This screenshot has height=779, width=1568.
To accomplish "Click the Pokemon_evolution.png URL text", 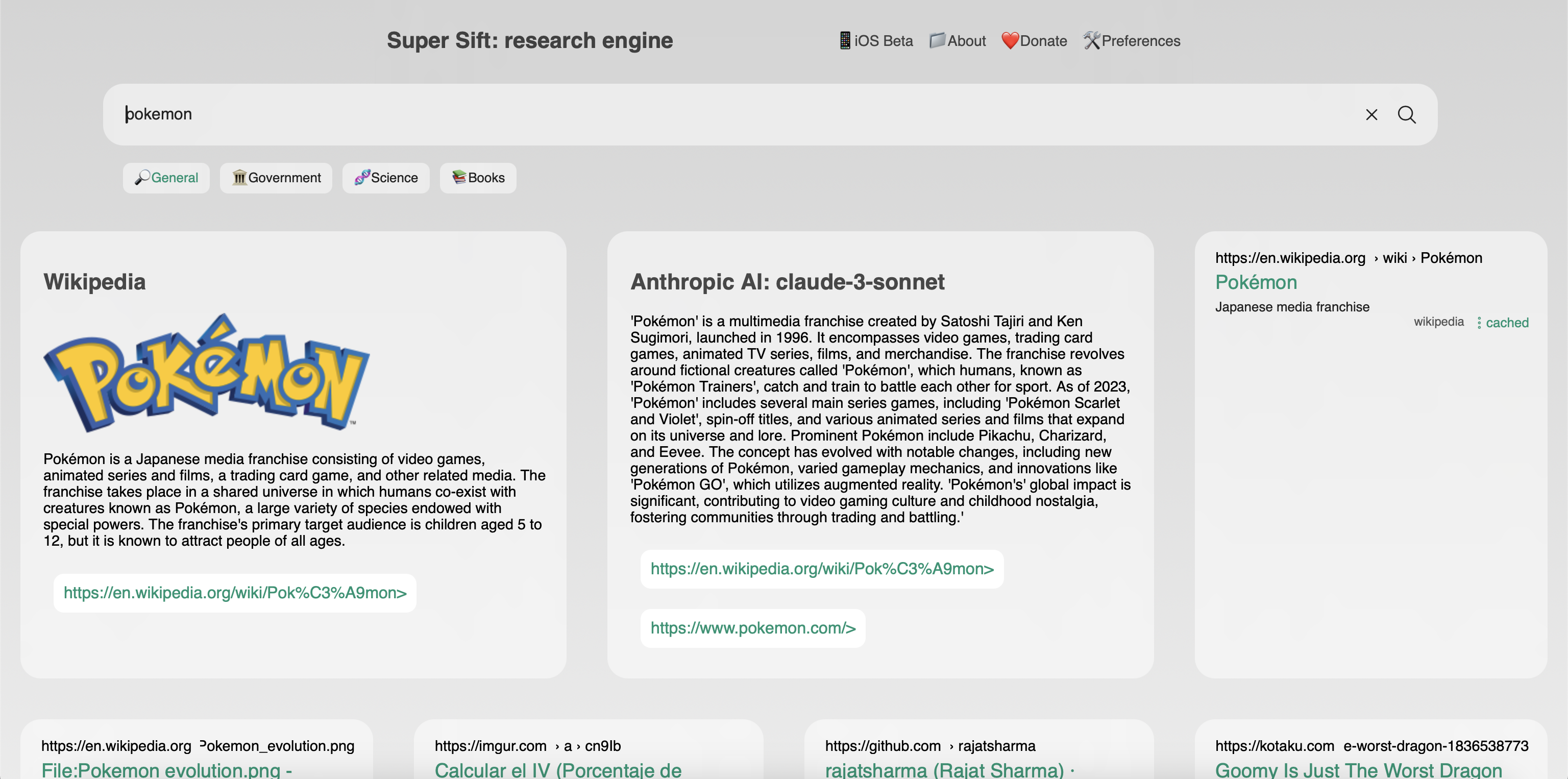I will [x=197, y=746].
